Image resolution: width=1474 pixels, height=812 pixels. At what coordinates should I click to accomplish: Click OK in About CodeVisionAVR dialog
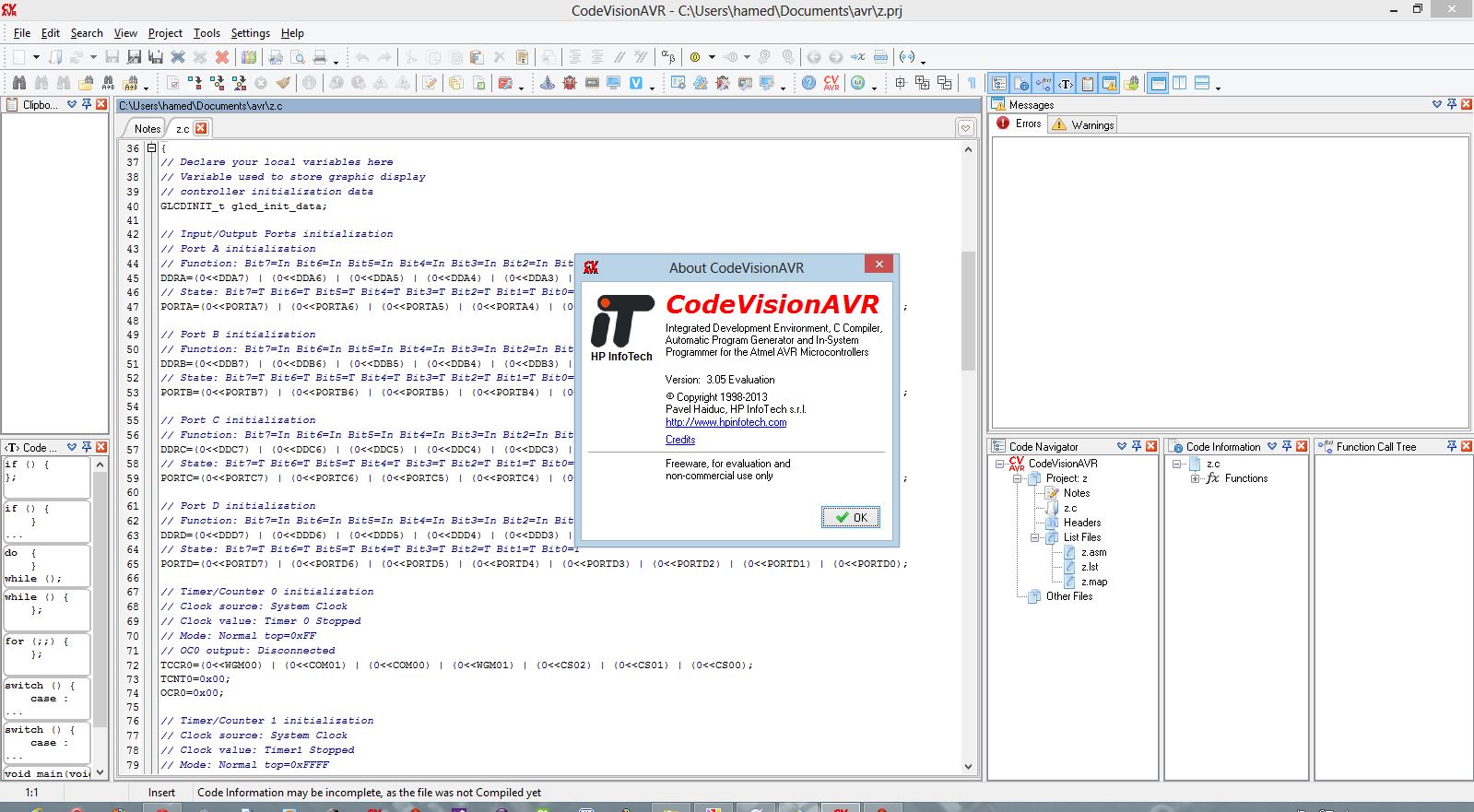click(x=850, y=517)
